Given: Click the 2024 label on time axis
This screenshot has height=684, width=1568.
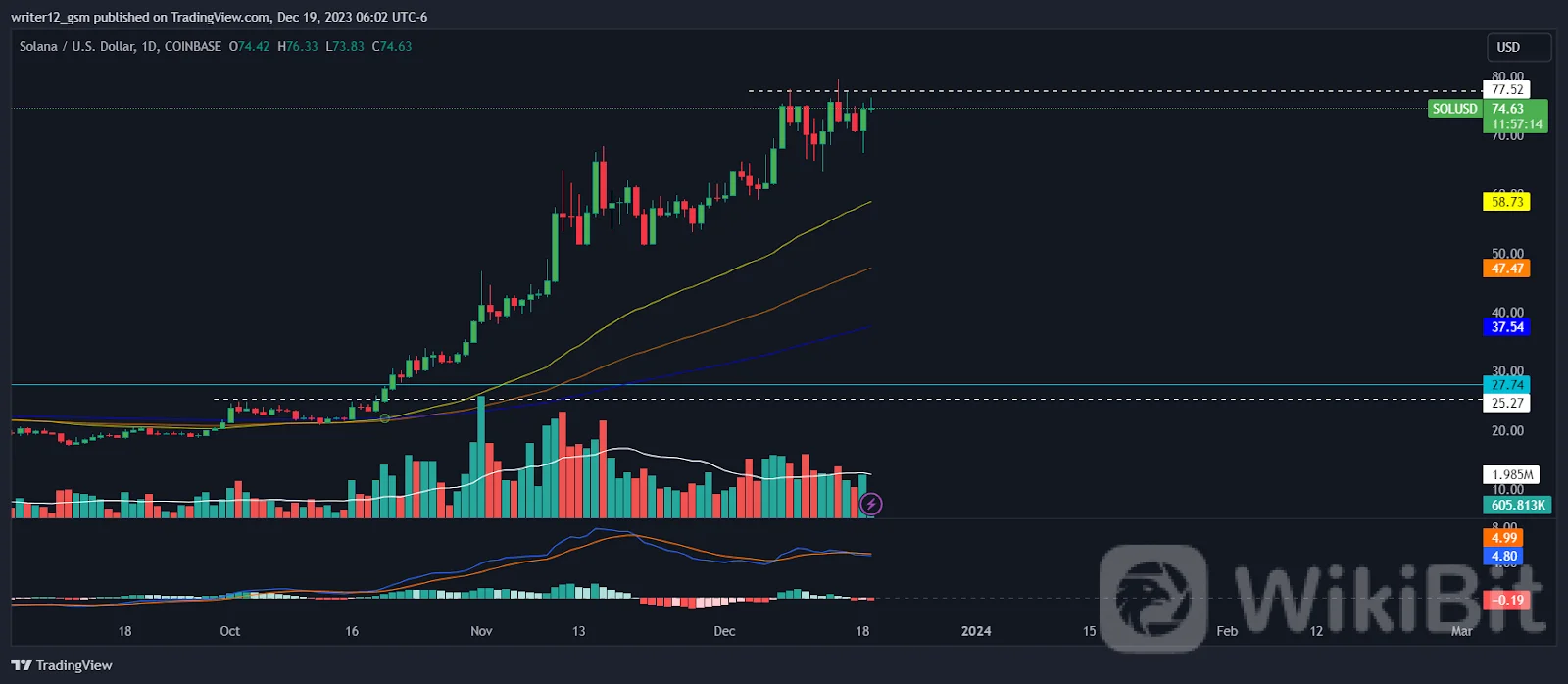Looking at the screenshot, I should pos(976,631).
